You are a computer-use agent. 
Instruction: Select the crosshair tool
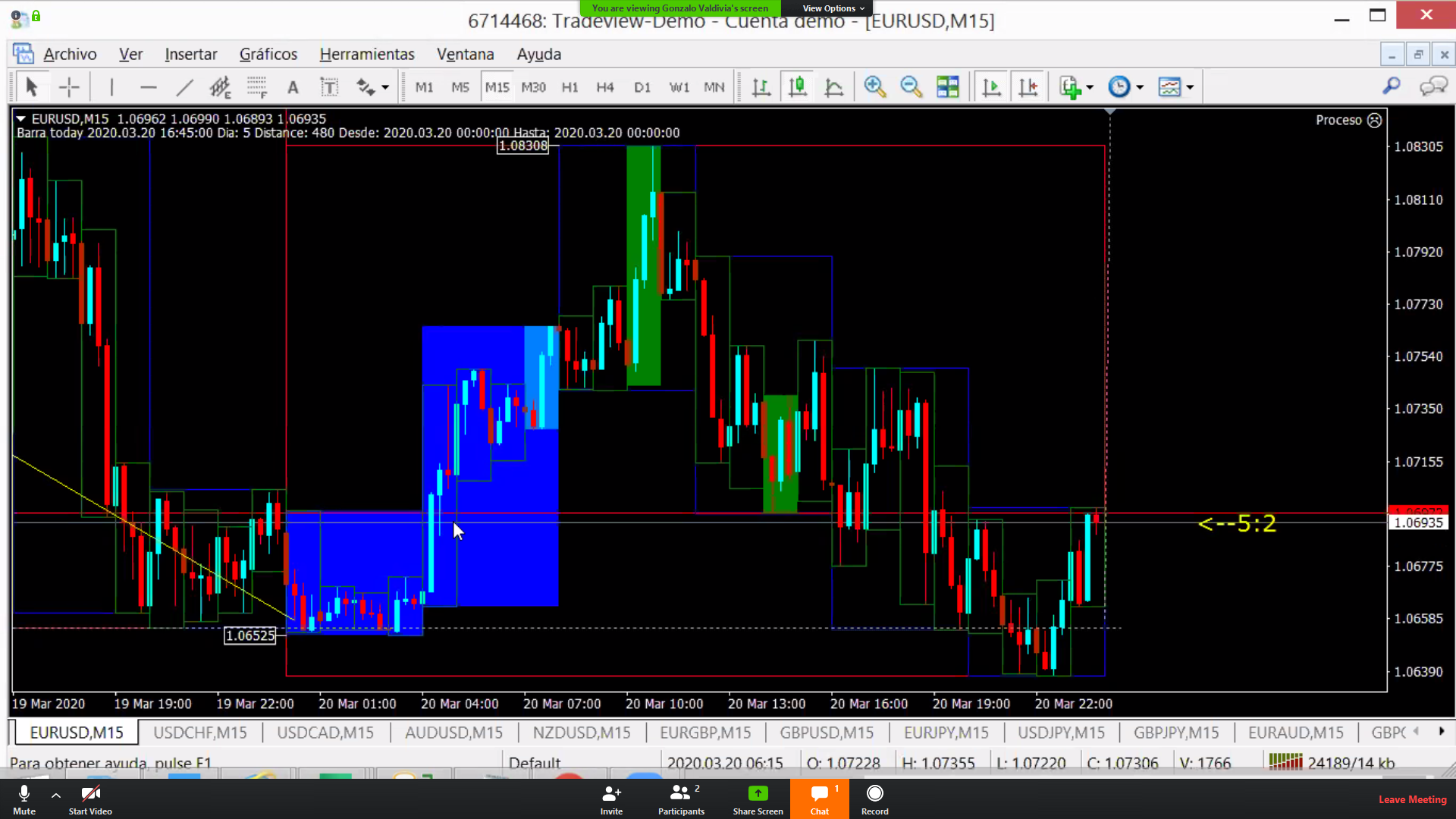pos(69,87)
